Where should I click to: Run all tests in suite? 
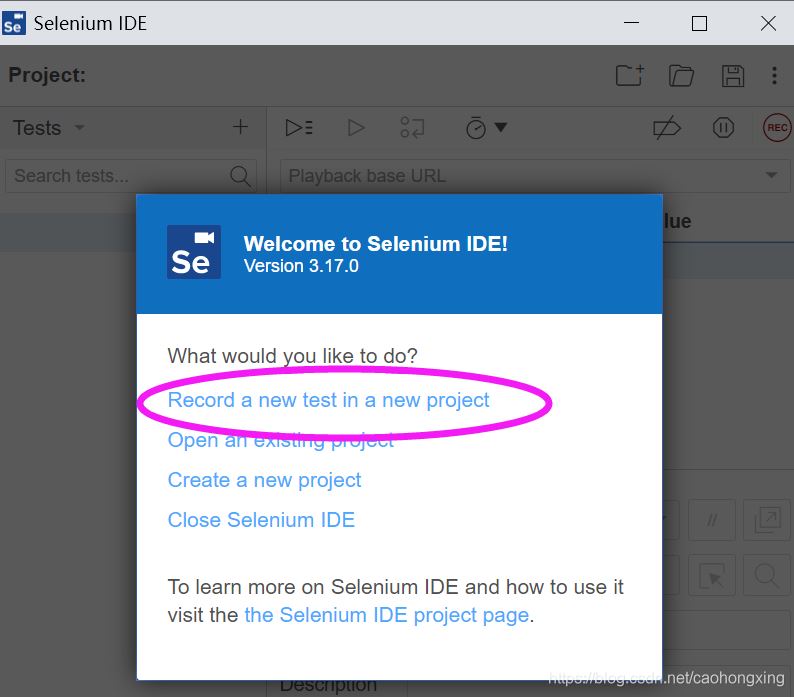tap(299, 128)
